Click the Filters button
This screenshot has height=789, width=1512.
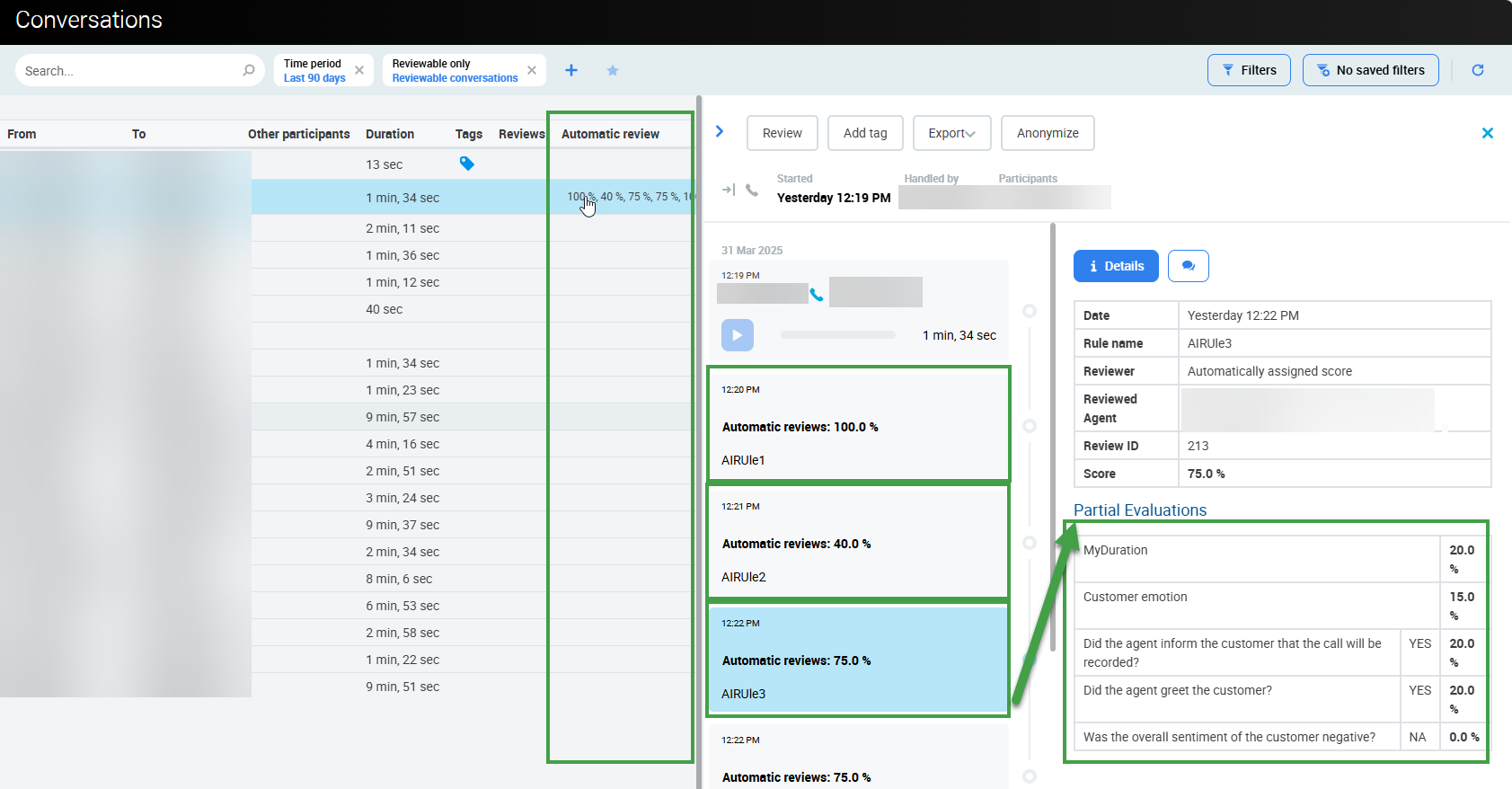[1249, 70]
